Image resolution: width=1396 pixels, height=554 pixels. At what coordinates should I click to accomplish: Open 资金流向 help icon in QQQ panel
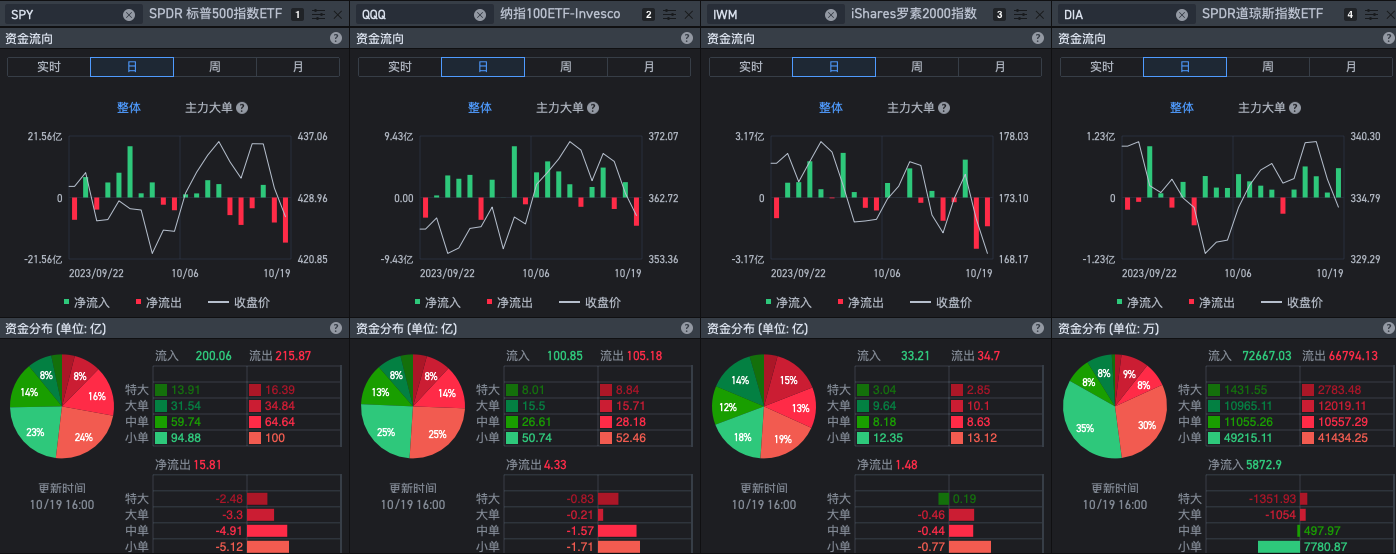687,38
